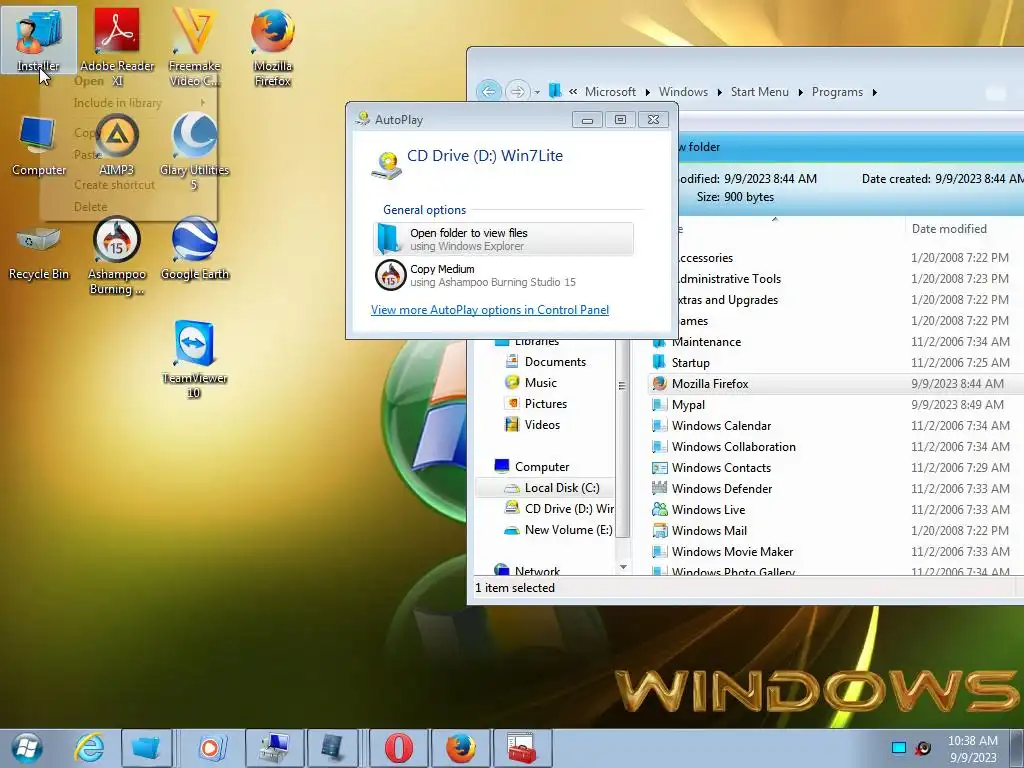Select the Google Earth desktop icon

tap(195, 248)
